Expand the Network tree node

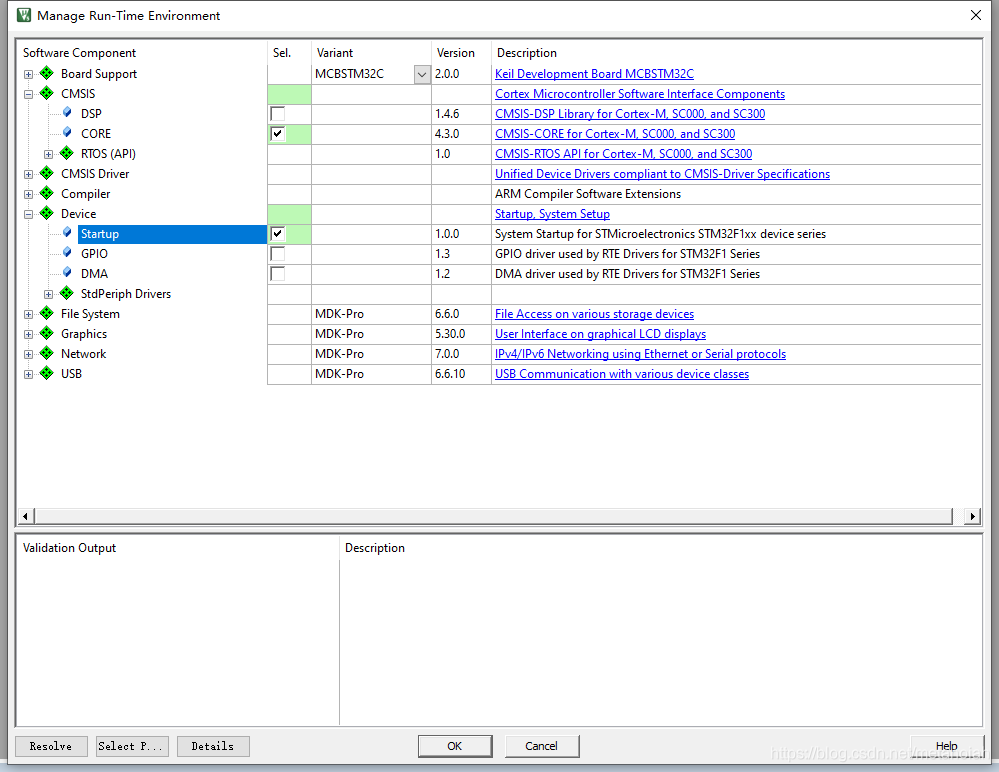click(x=28, y=354)
